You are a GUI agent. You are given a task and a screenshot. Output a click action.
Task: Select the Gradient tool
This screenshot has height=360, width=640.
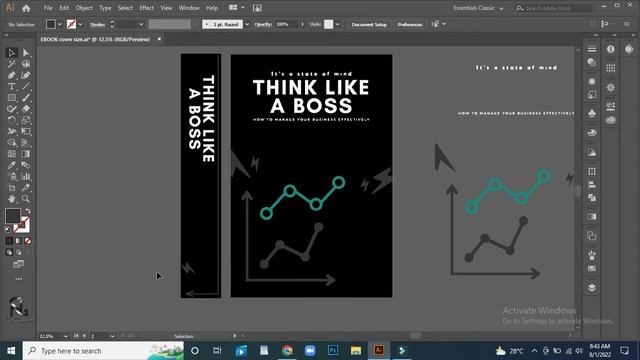point(26,154)
